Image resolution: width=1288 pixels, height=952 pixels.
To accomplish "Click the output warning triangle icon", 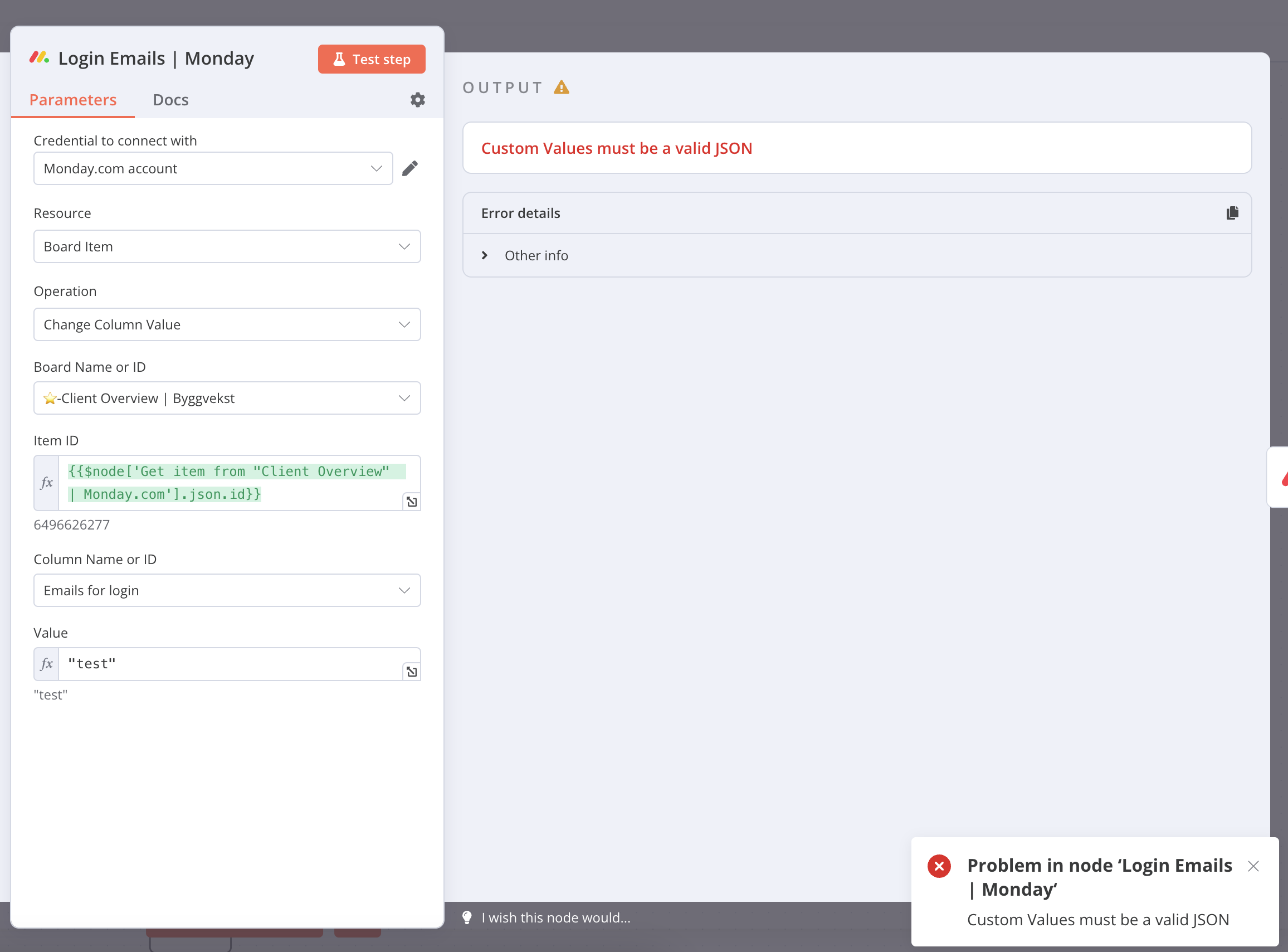I will [x=562, y=88].
